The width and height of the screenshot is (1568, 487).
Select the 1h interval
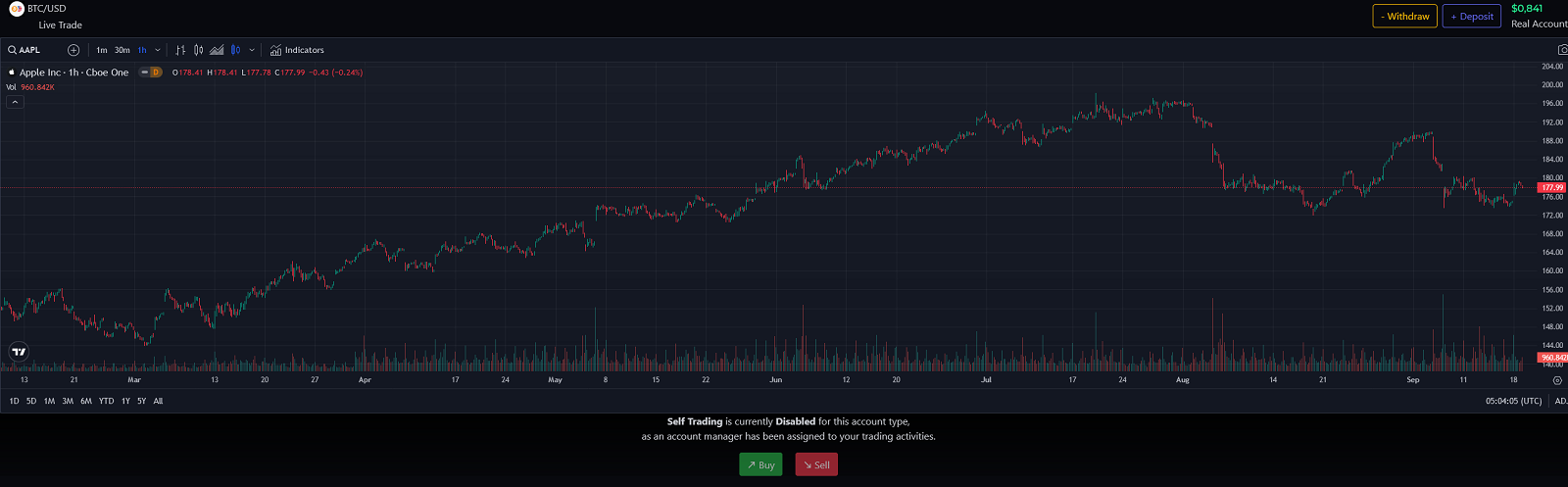[x=142, y=50]
